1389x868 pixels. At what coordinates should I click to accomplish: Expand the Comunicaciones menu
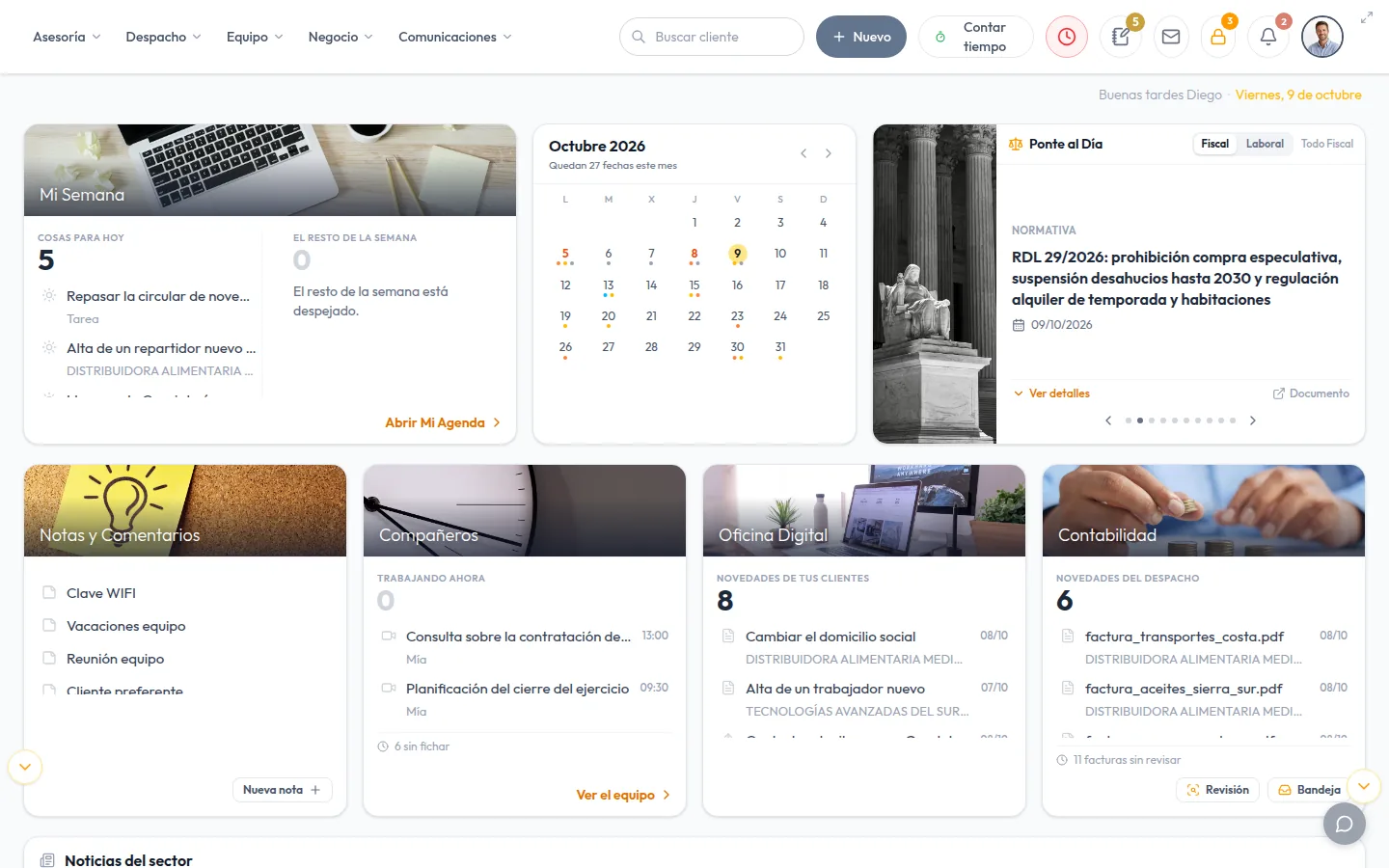pyautogui.click(x=455, y=37)
